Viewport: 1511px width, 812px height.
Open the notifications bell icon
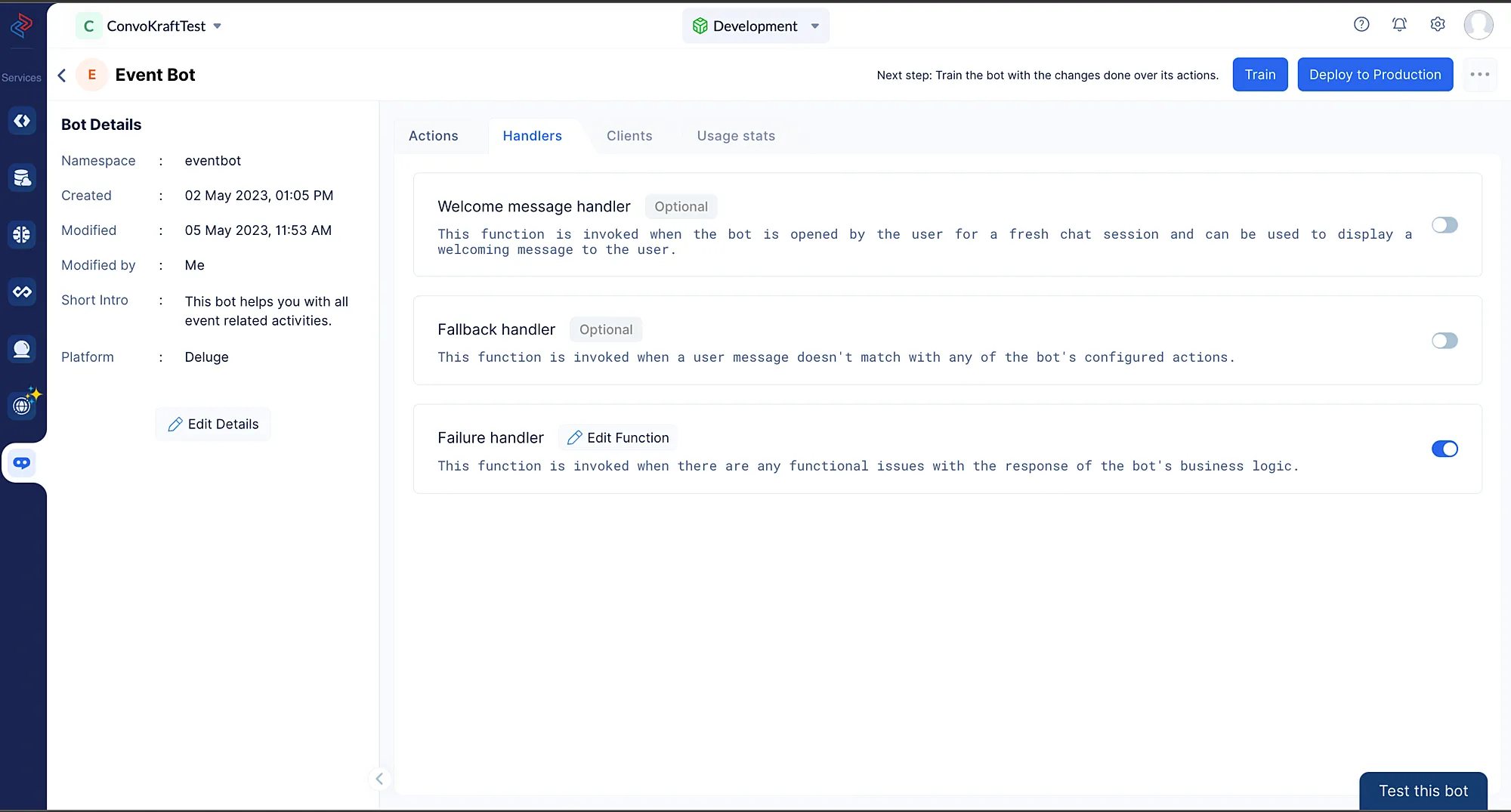coord(1399,24)
